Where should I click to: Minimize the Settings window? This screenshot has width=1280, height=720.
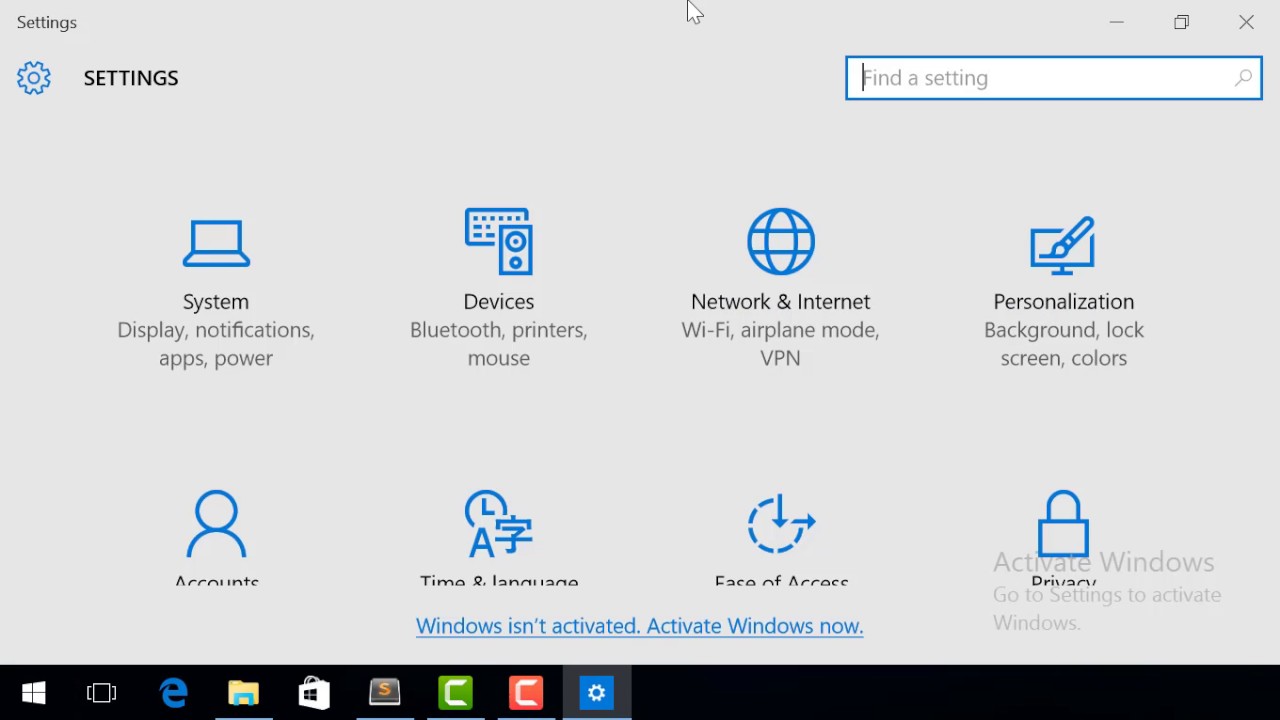pyautogui.click(x=1117, y=22)
